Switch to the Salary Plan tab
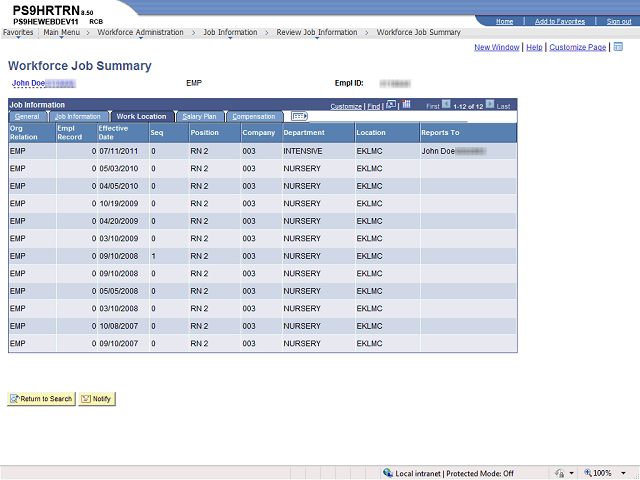640x480 pixels. coord(199,117)
